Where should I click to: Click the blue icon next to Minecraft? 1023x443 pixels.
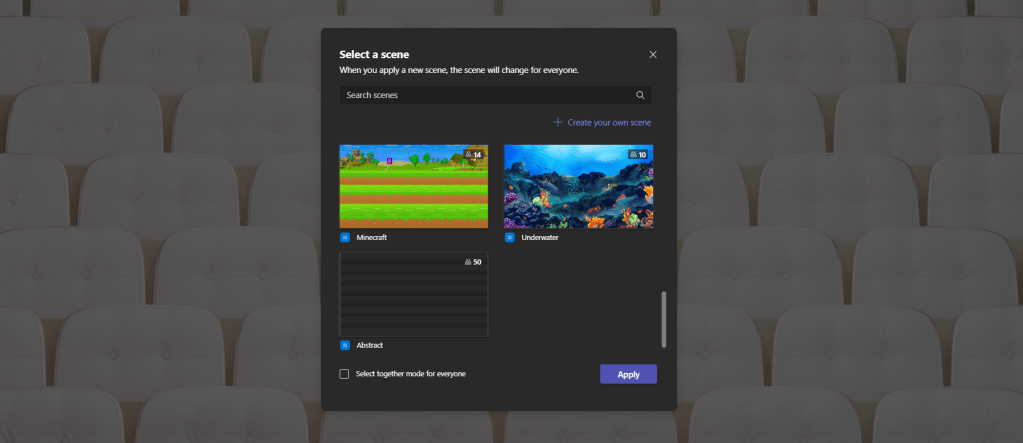(x=345, y=238)
